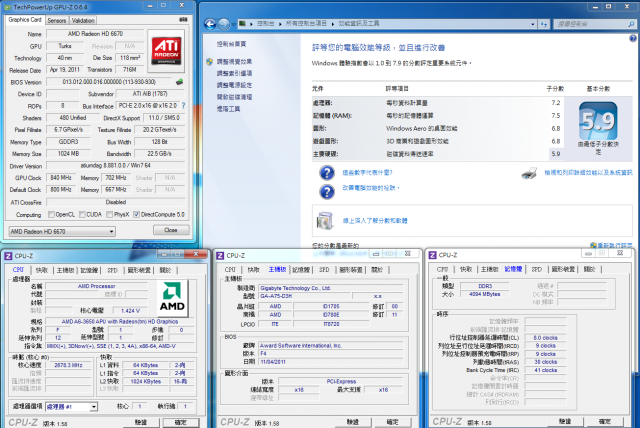Open help with the blue question icon at top right
Image resolution: width=640 pixels, height=428 pixels.
(633, 38)
